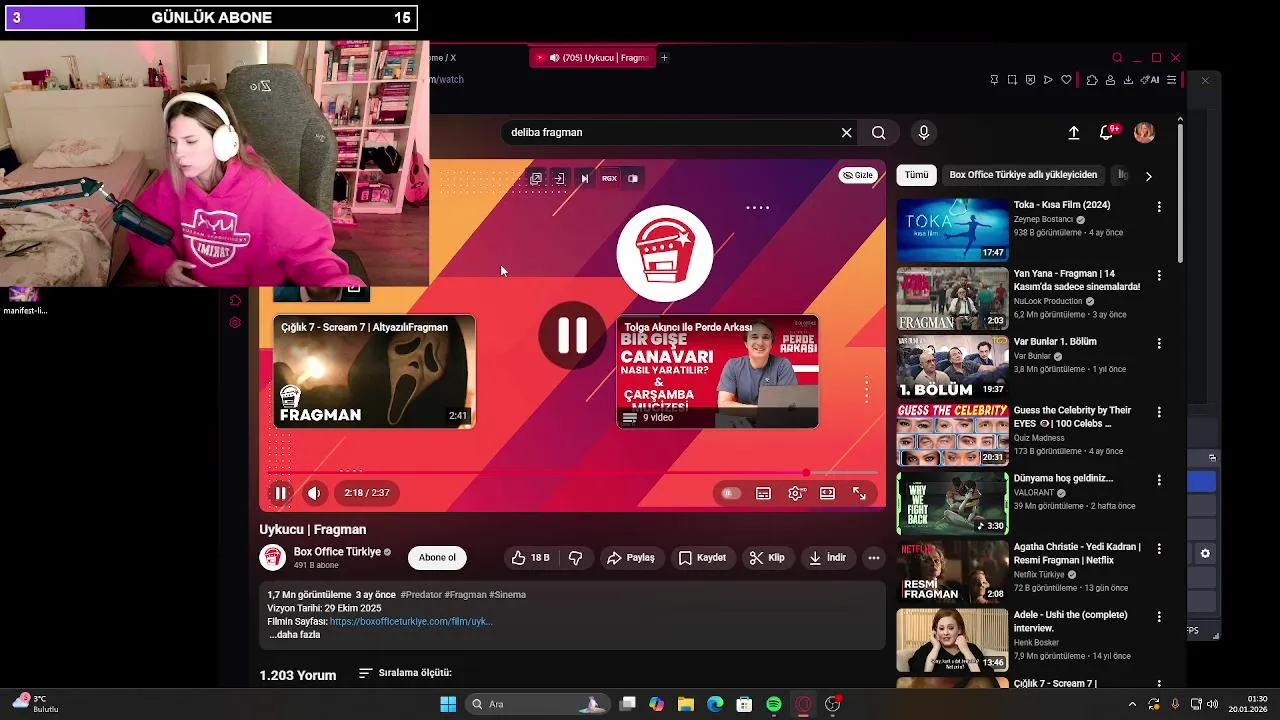Open options for Guess the Celebrity video
The width and height of the screenshot is (1280, 720).
pos(1159,412)
